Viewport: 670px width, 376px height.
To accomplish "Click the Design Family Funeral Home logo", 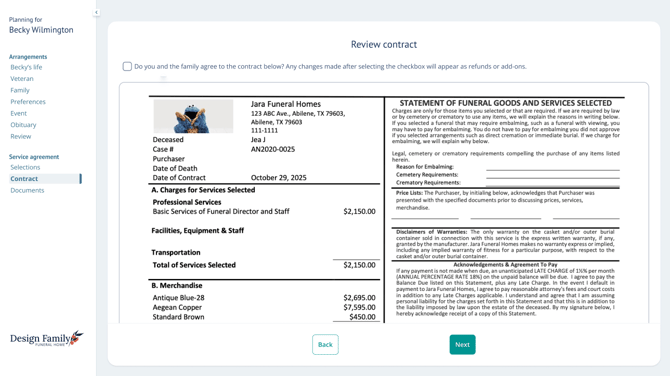I will (47, 338).
